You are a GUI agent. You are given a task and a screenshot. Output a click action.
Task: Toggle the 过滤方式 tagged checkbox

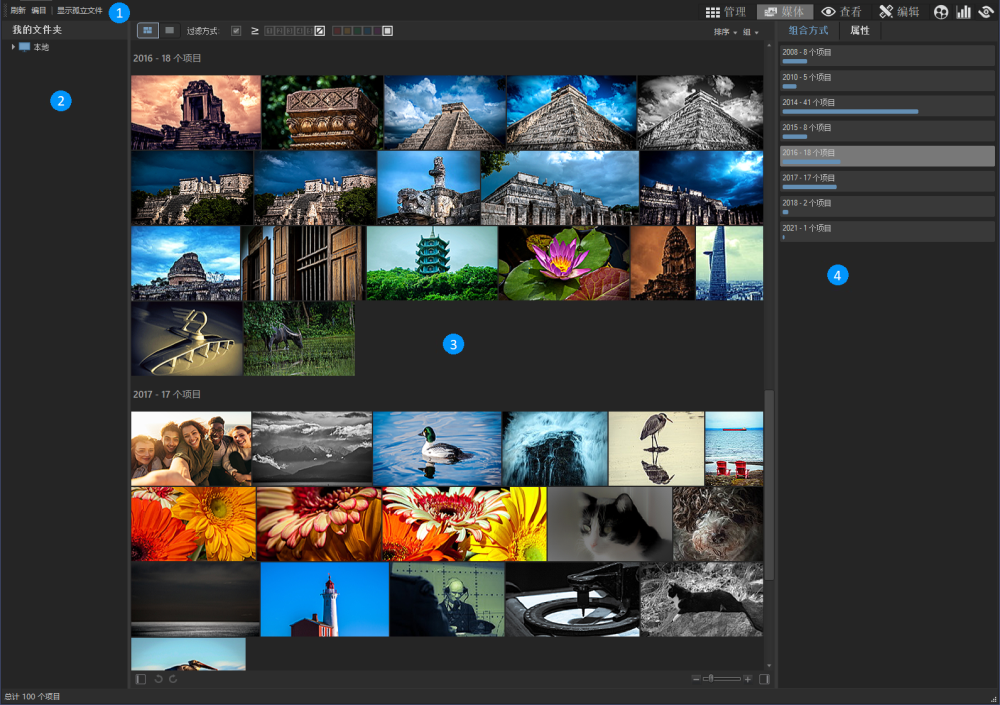pyautogui.click(x=236, y=31)
